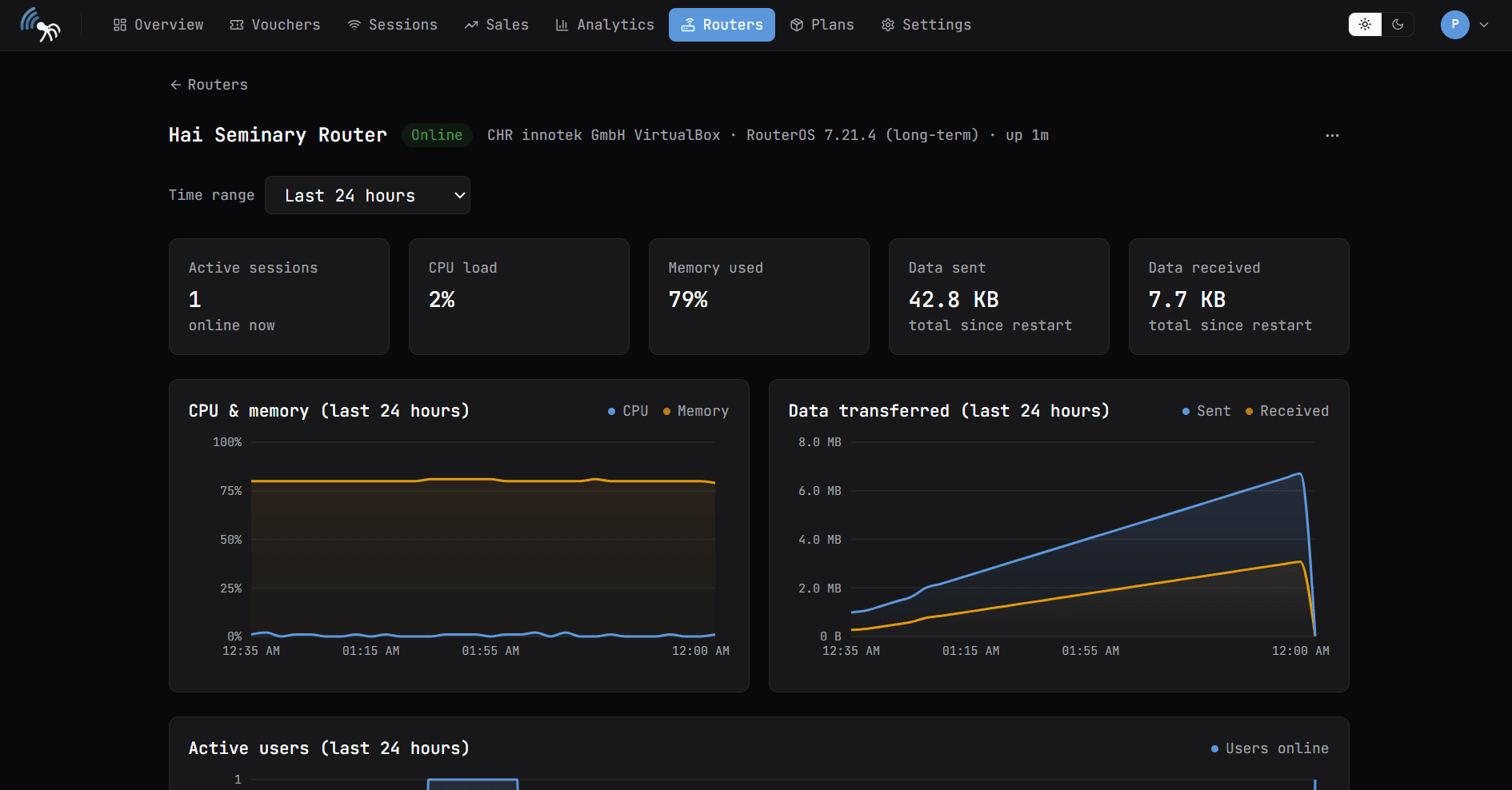
Task: Click the Settings gear icon
Action: pos(888,25)
